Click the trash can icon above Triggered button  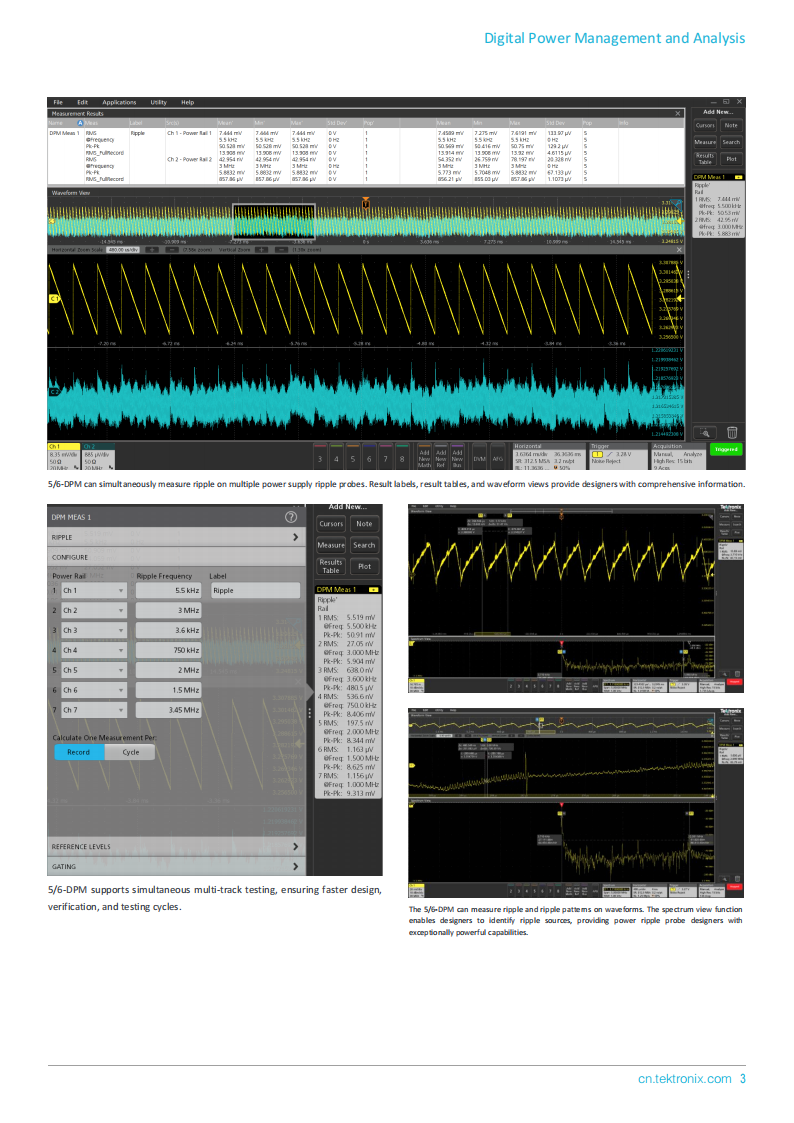tap(732, 433)
